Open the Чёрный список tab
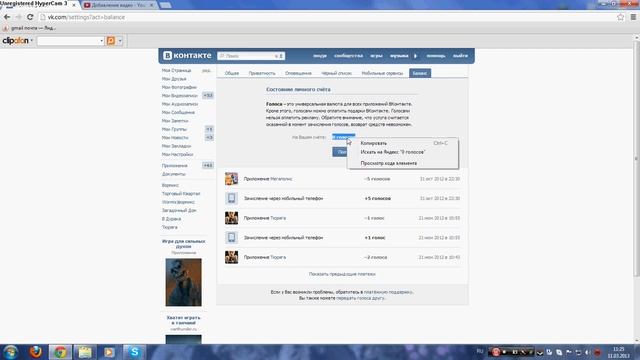 tap(336, 73)
